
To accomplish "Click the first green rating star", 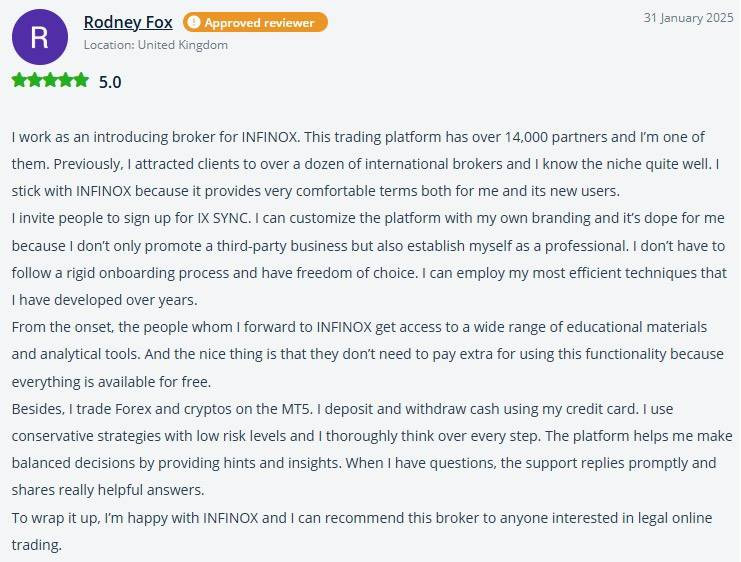I will pyautogui.click(x=19, y=81).
